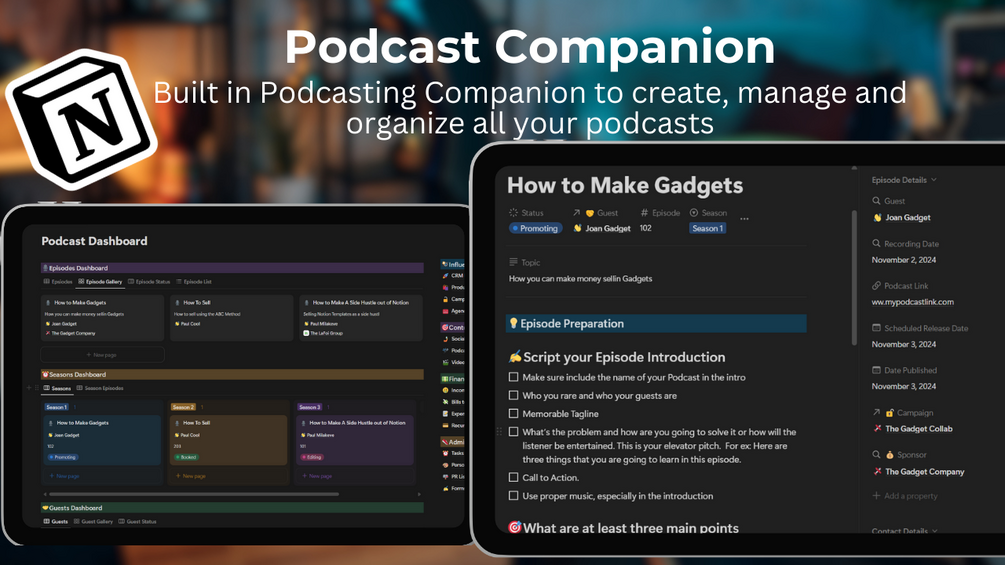Tick the 'Memorable Tagline' checkbox
Screen dimensions: 1005x565
click(x=513, y=414)
